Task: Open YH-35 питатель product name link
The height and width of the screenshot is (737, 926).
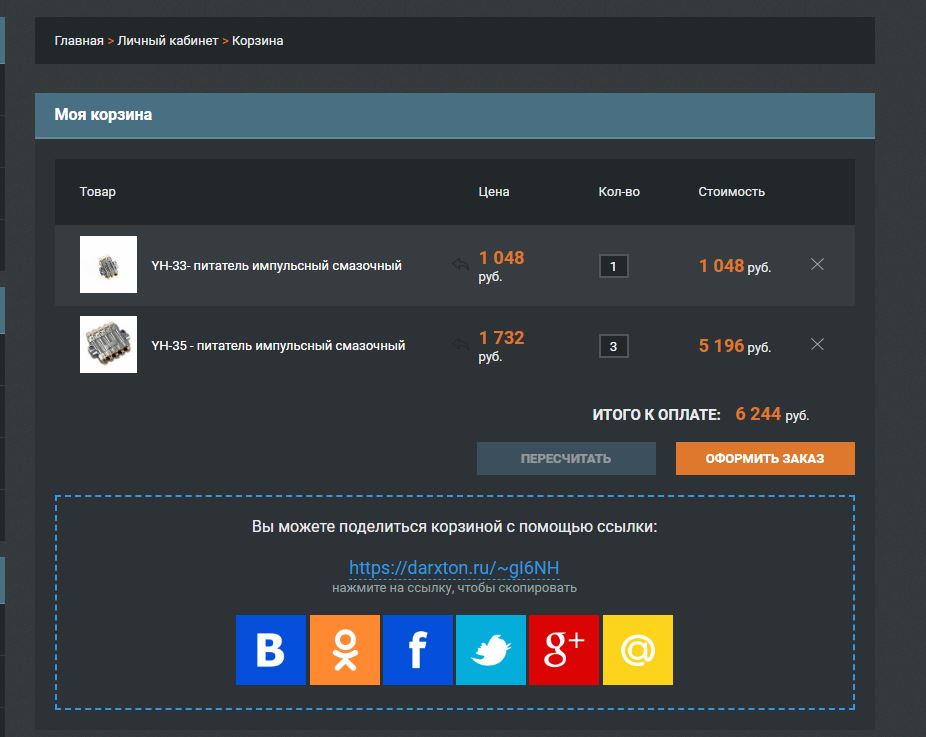Action: (x=278, y=345)
